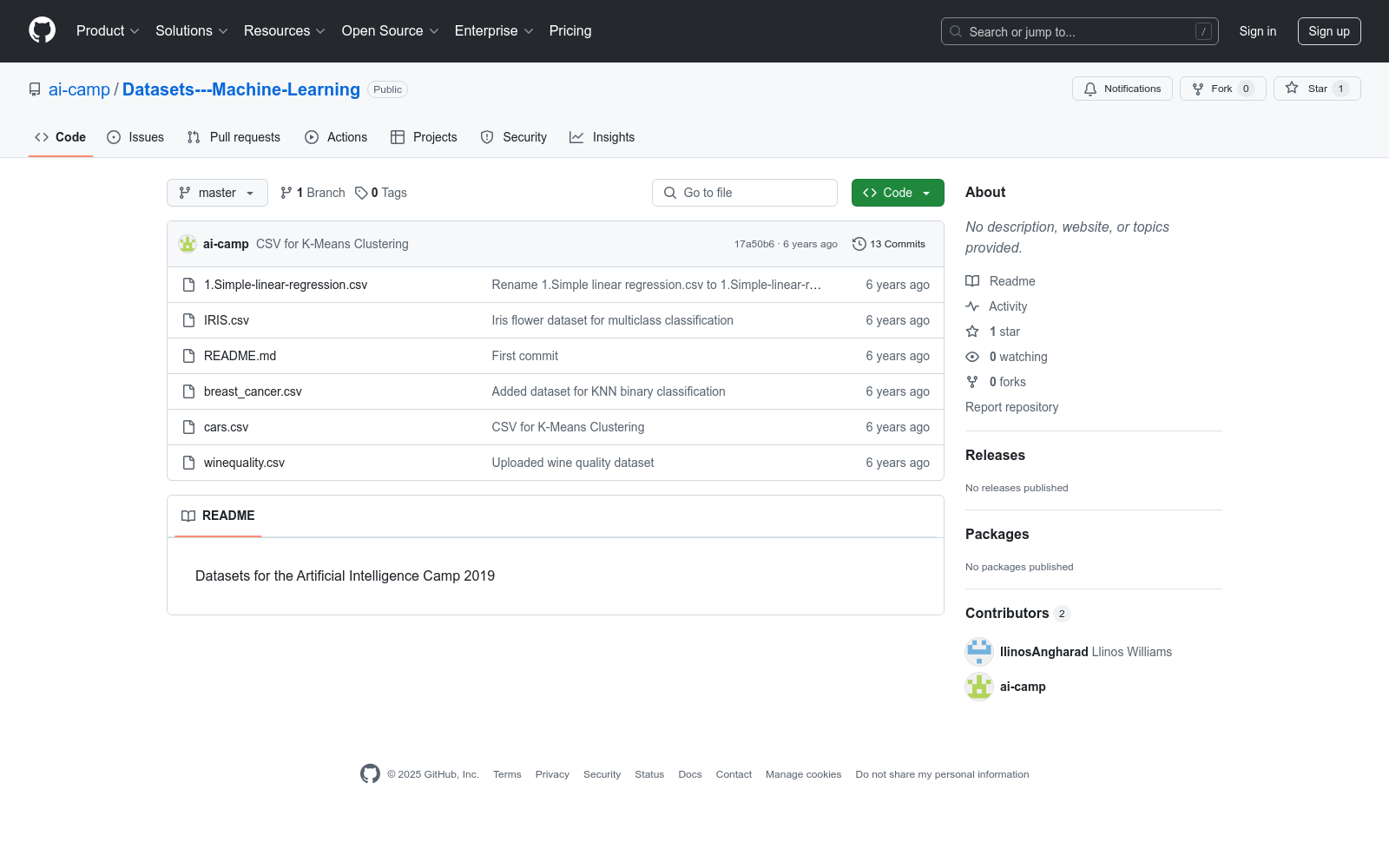Open the winequality.csv file
This screenshot has height=868, width=1389.
coord(244,463)
